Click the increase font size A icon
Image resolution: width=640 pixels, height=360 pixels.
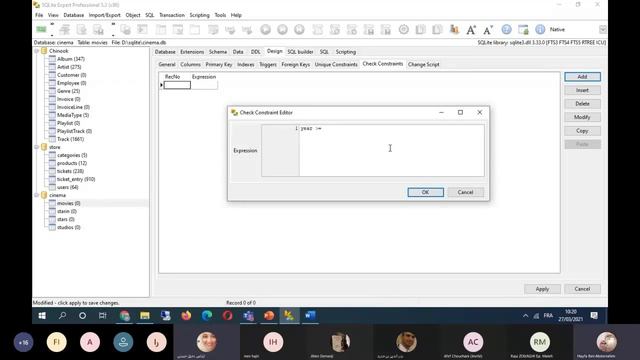[471, 29]
